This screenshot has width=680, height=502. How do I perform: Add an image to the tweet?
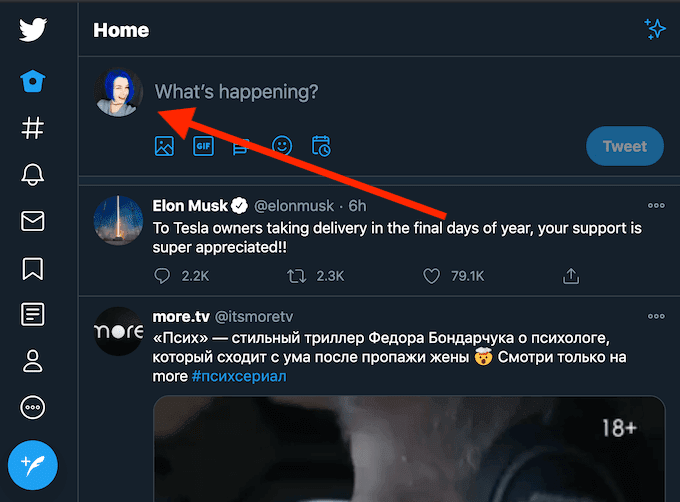coord(165,146)
